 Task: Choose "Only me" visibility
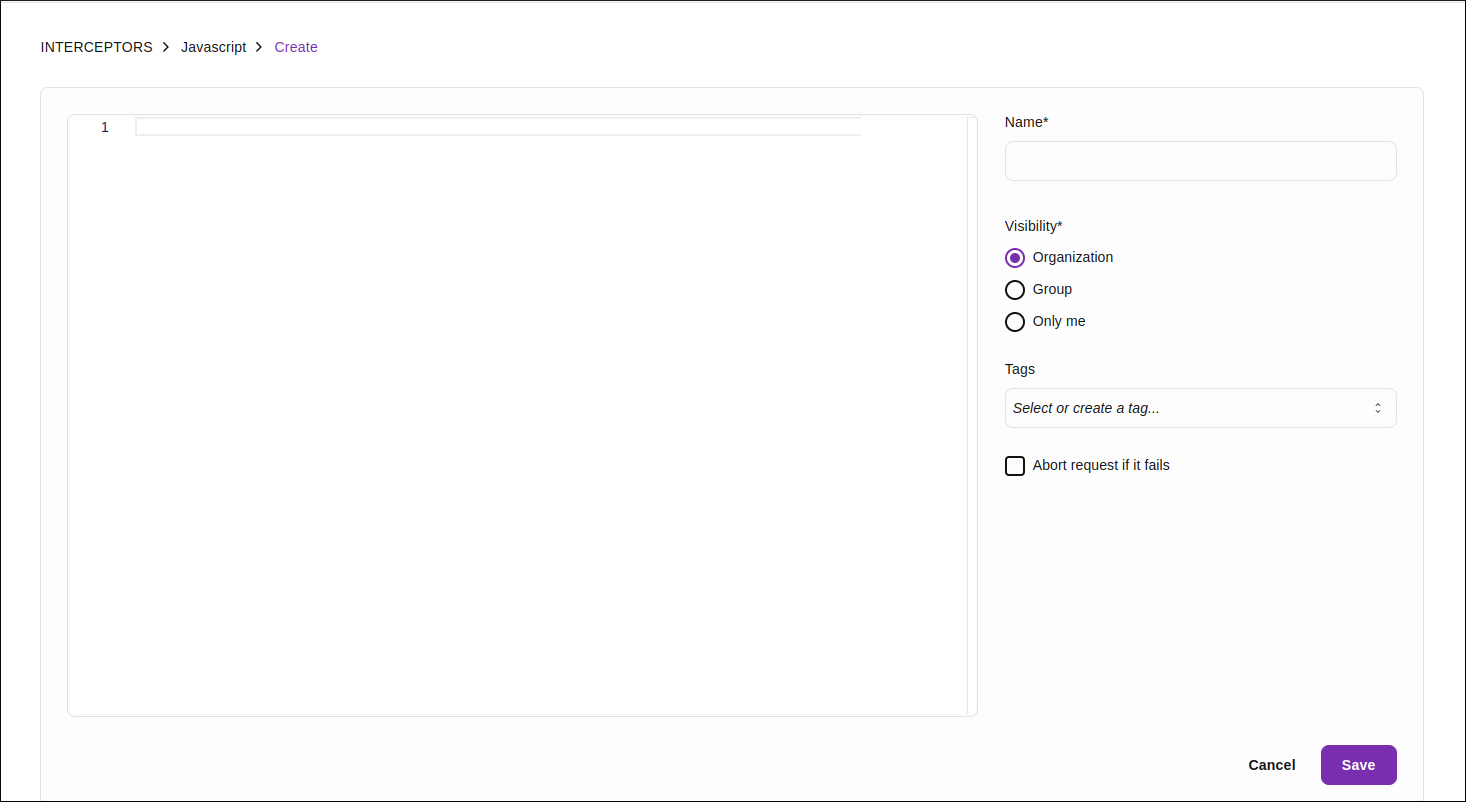(1015, 321)
